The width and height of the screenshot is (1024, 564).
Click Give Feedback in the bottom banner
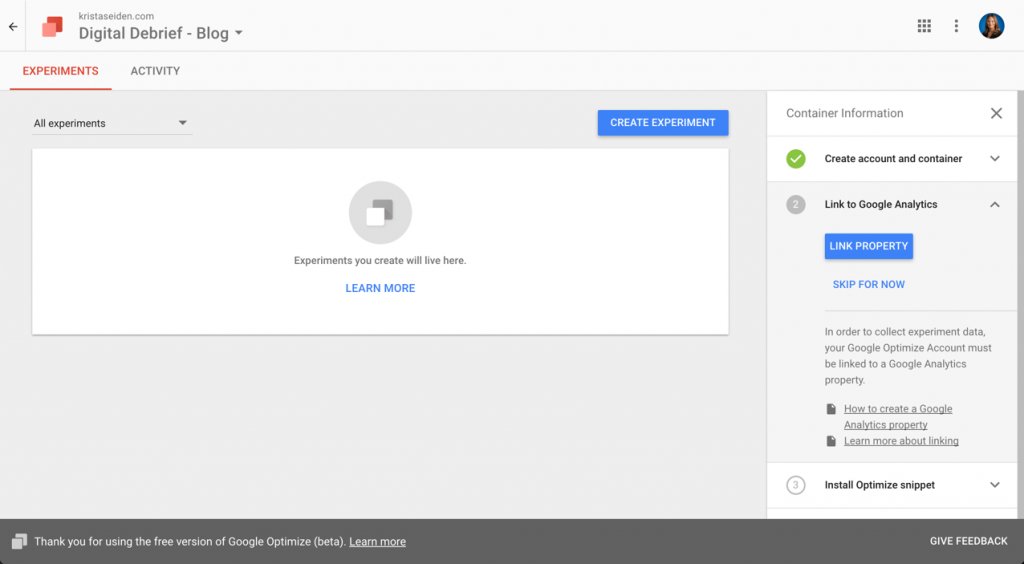(x=968, y=541)
